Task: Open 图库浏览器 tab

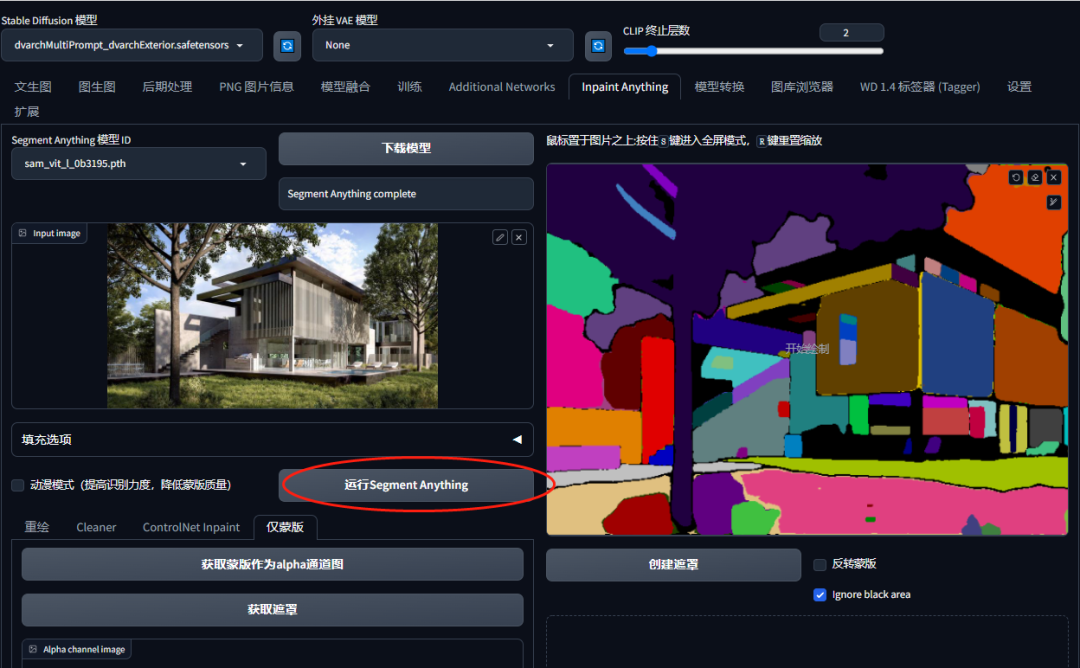Action: click(x=802, y=87)
